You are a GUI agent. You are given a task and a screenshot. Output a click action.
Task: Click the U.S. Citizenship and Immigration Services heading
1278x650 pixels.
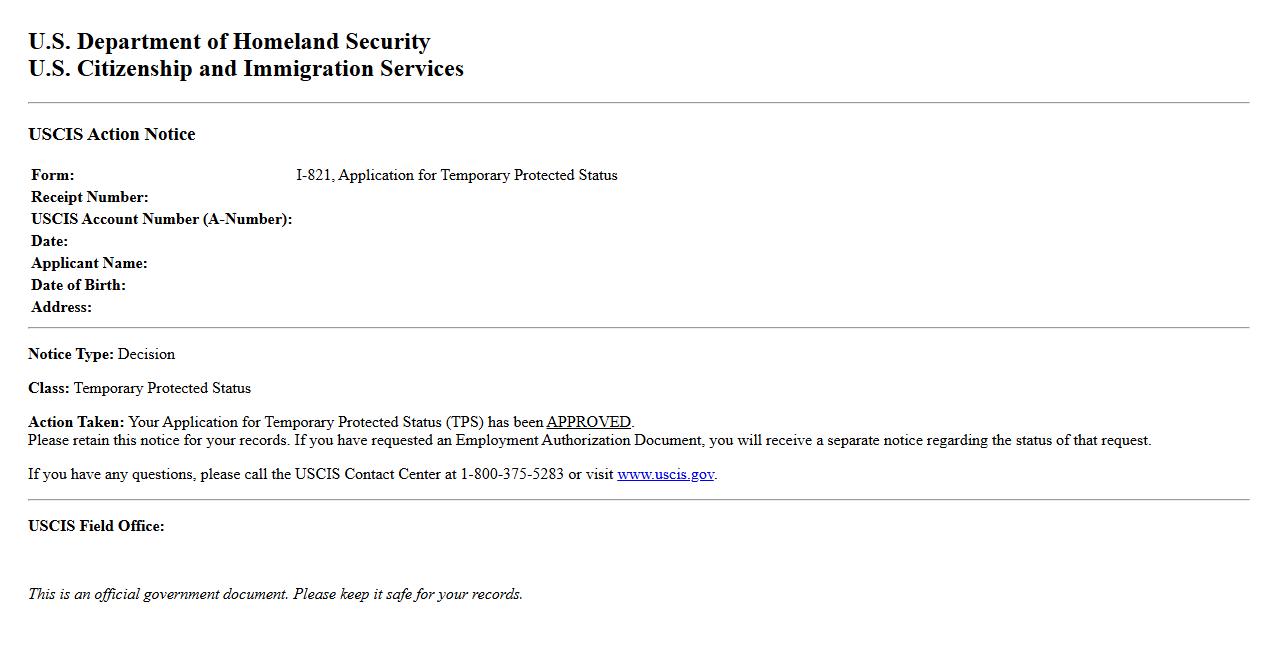246,69
